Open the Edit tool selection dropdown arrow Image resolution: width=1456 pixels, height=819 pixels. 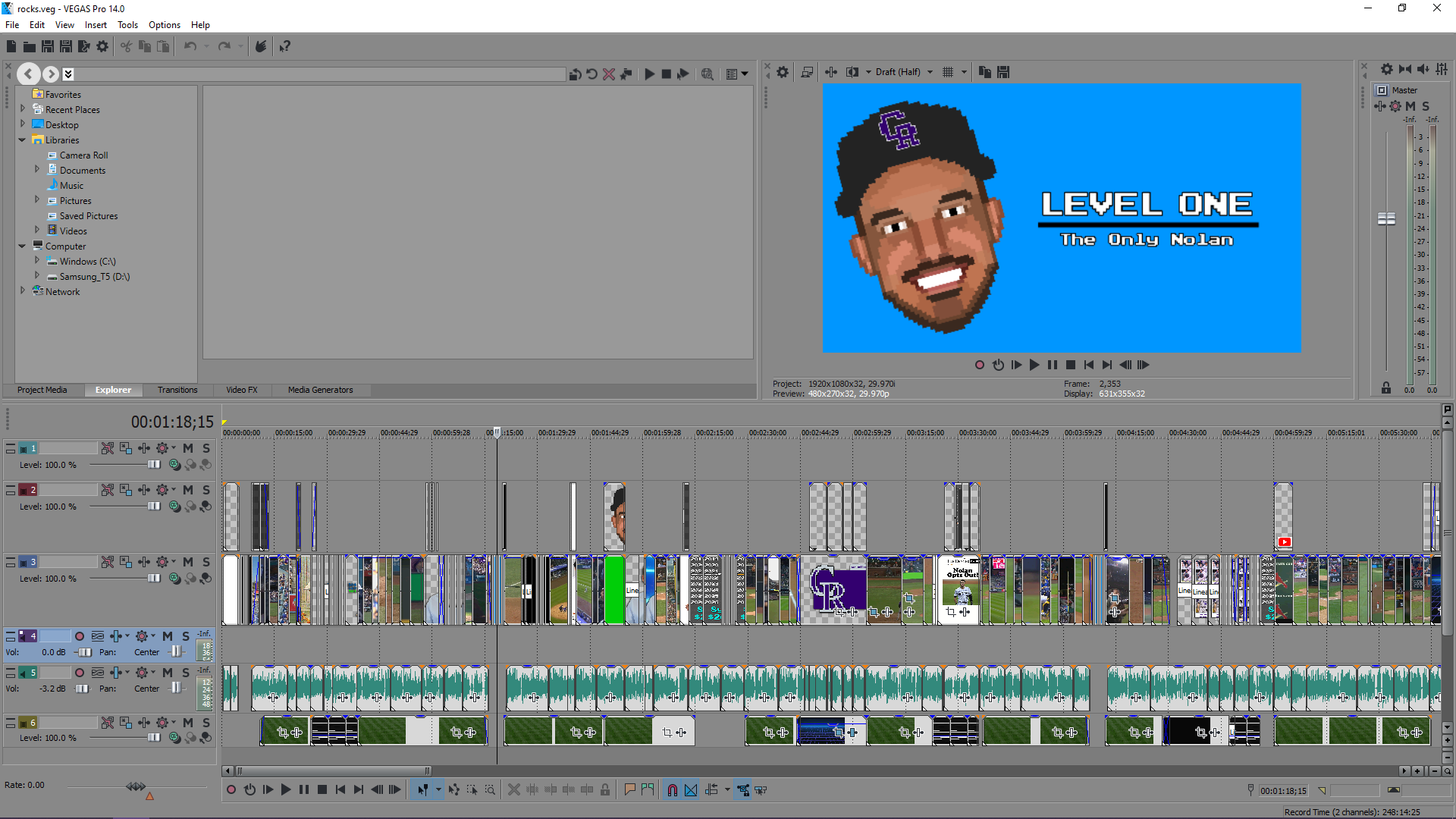(438, 790)
